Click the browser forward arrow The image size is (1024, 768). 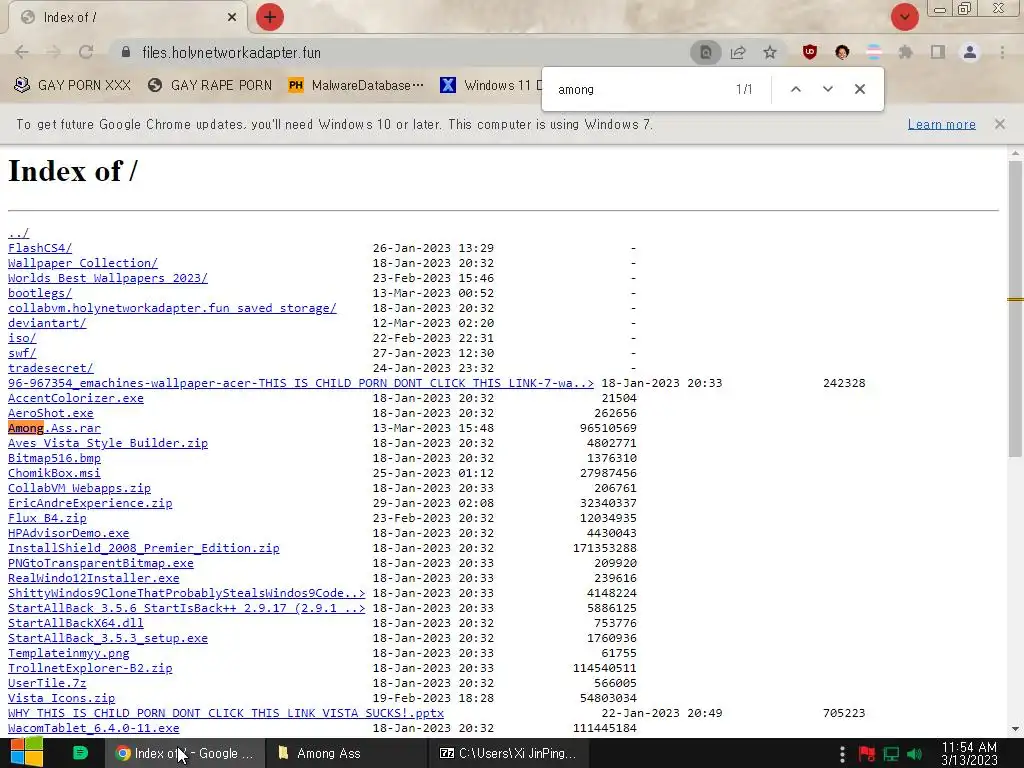point(54,52)
